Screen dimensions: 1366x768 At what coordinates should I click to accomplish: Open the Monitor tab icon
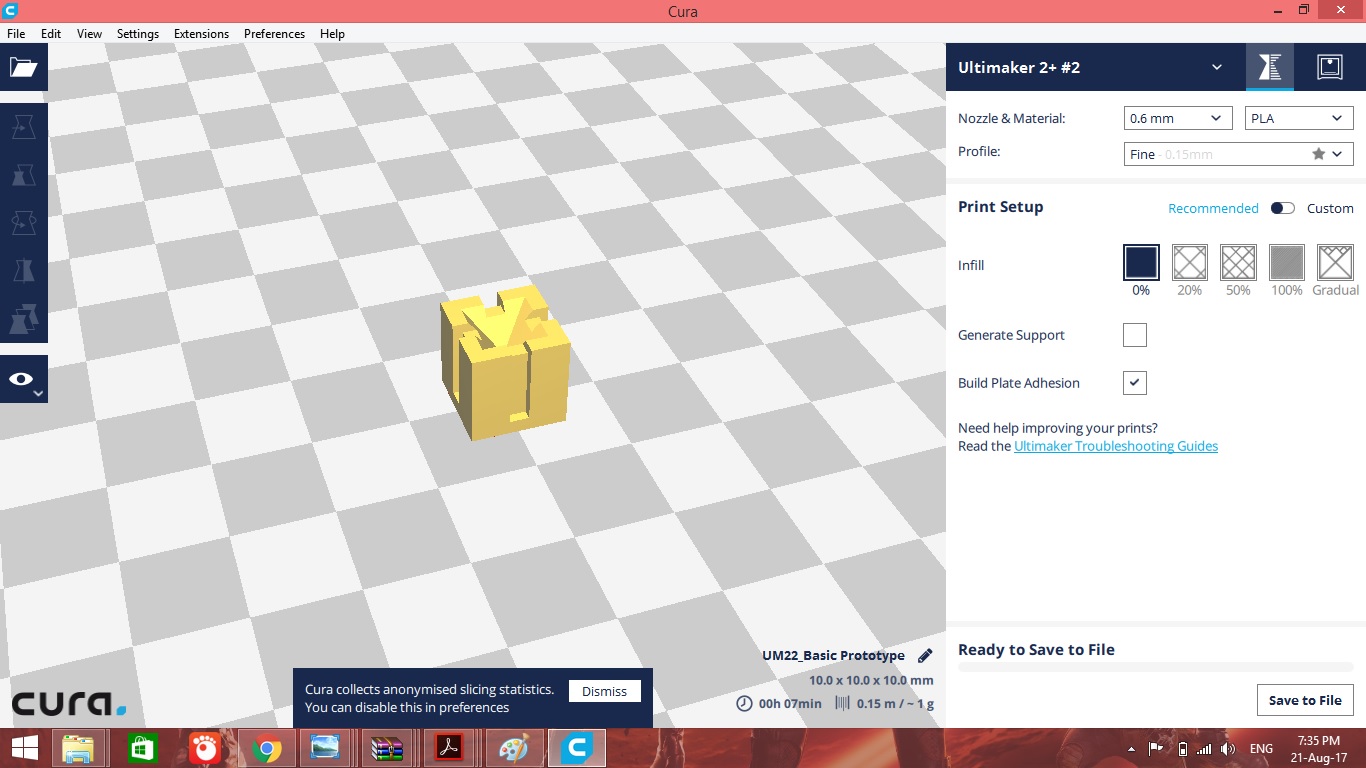click(1329, 67)
